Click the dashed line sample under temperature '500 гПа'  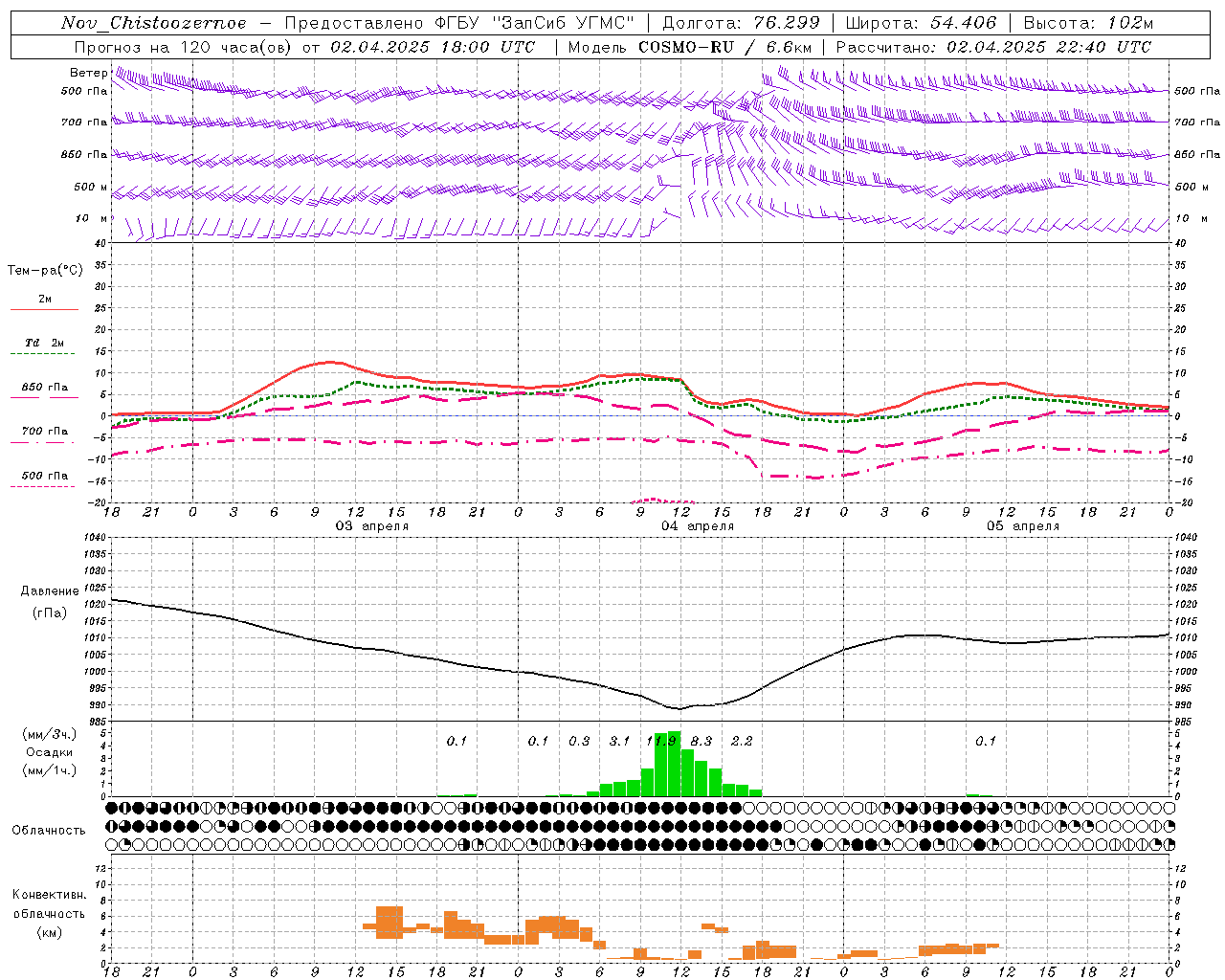click(x=44, y=486)
